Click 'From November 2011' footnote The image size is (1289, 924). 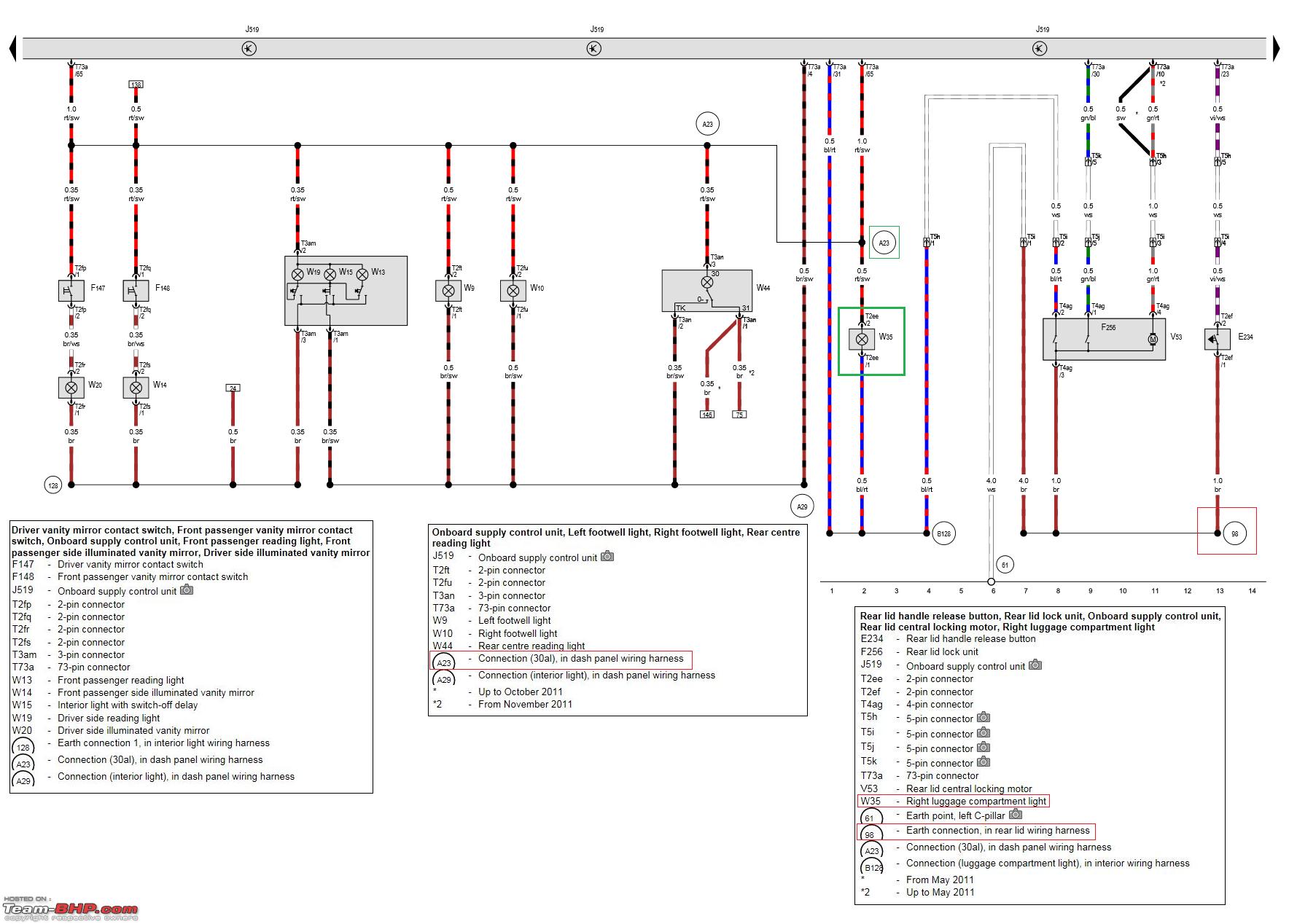[525, 705]
